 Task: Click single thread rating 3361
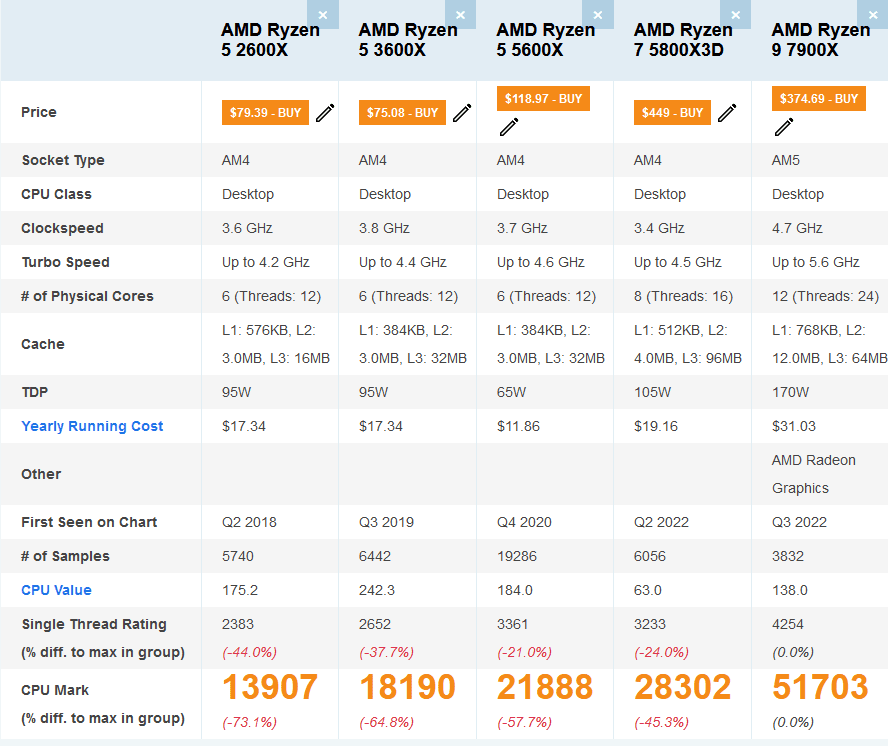(x=513, y=624)
